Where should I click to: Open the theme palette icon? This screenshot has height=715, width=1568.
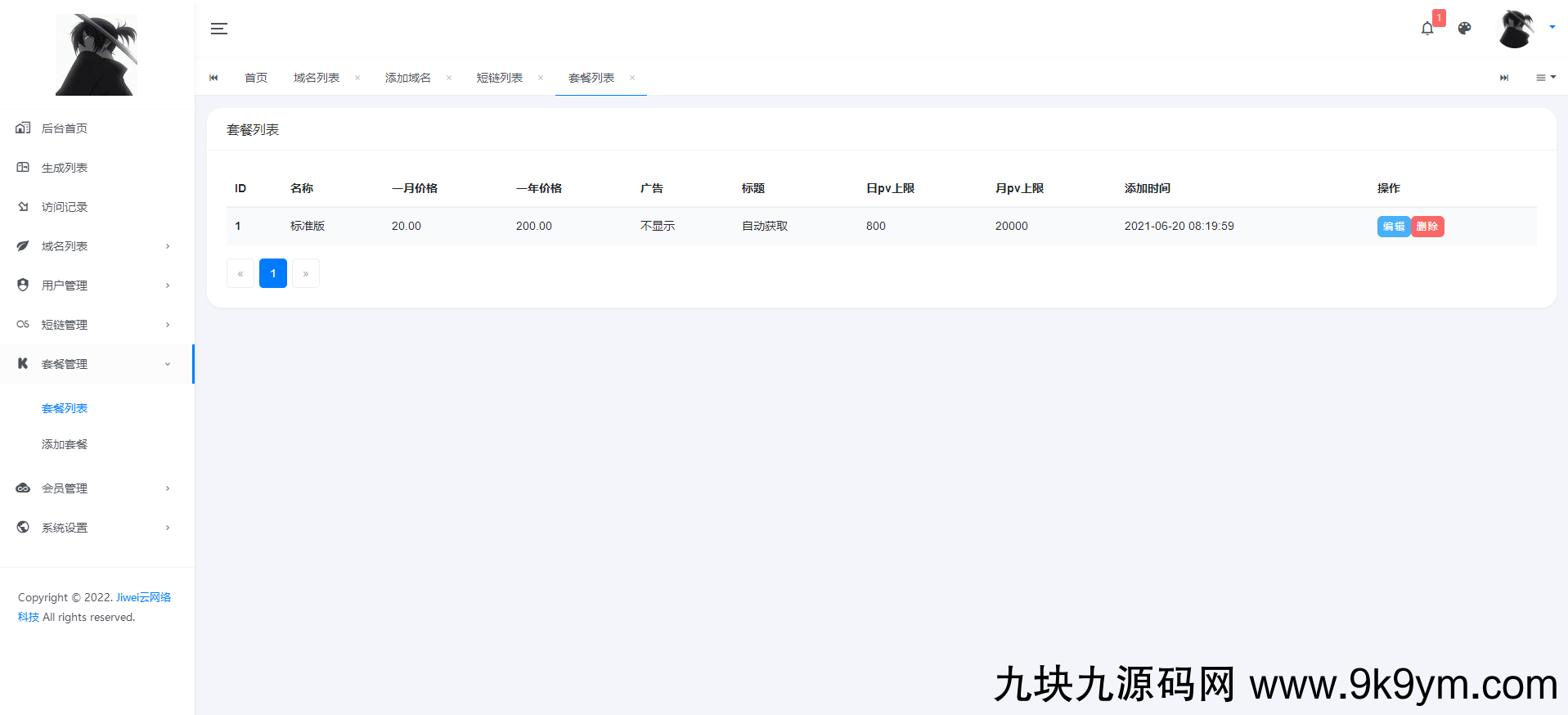click(1464, 29)
